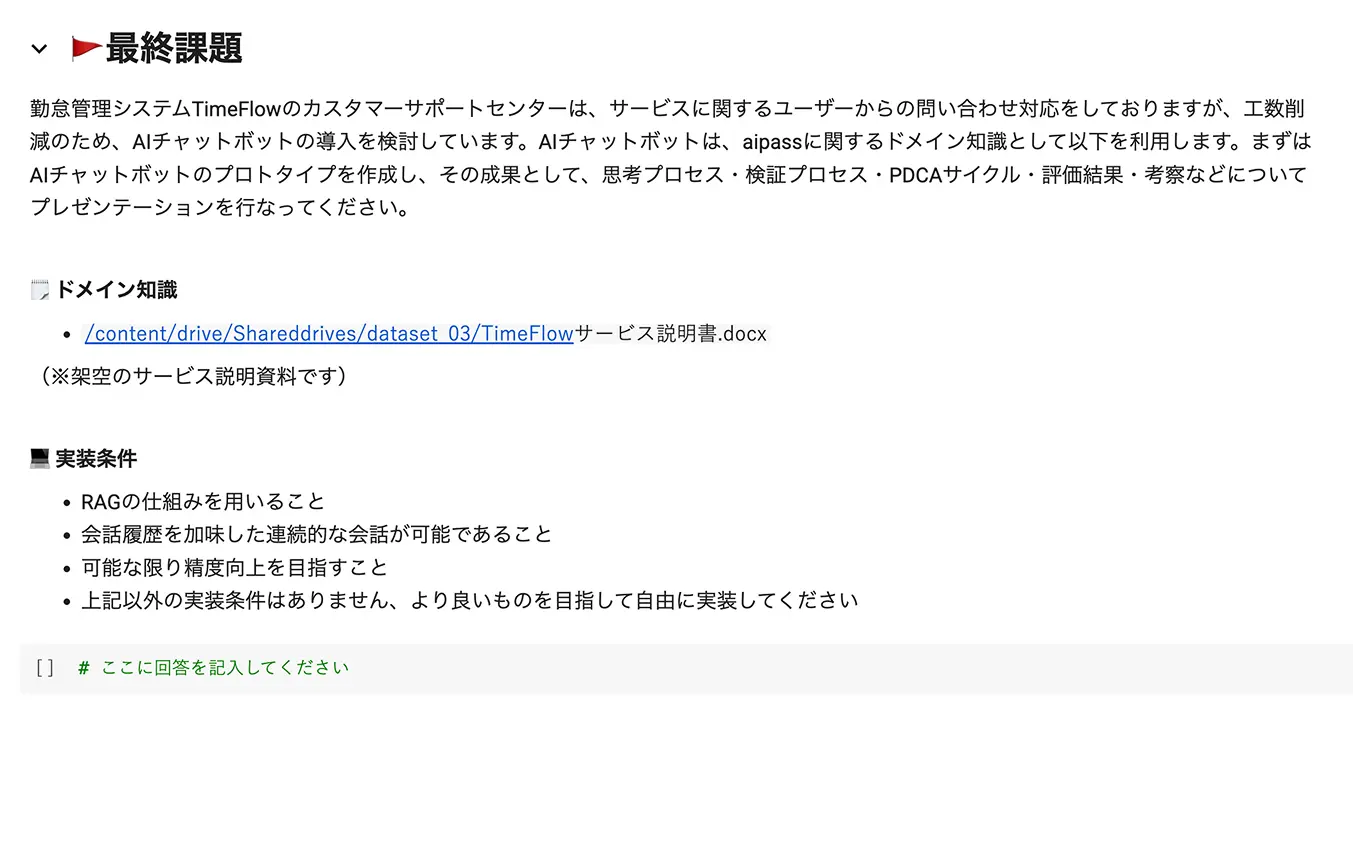This screenshot has width=1353, height=846.
Task: Open the /content/drive/Shareddrives/dataset_03/TimeFlow link
Action: click(329, 334)
